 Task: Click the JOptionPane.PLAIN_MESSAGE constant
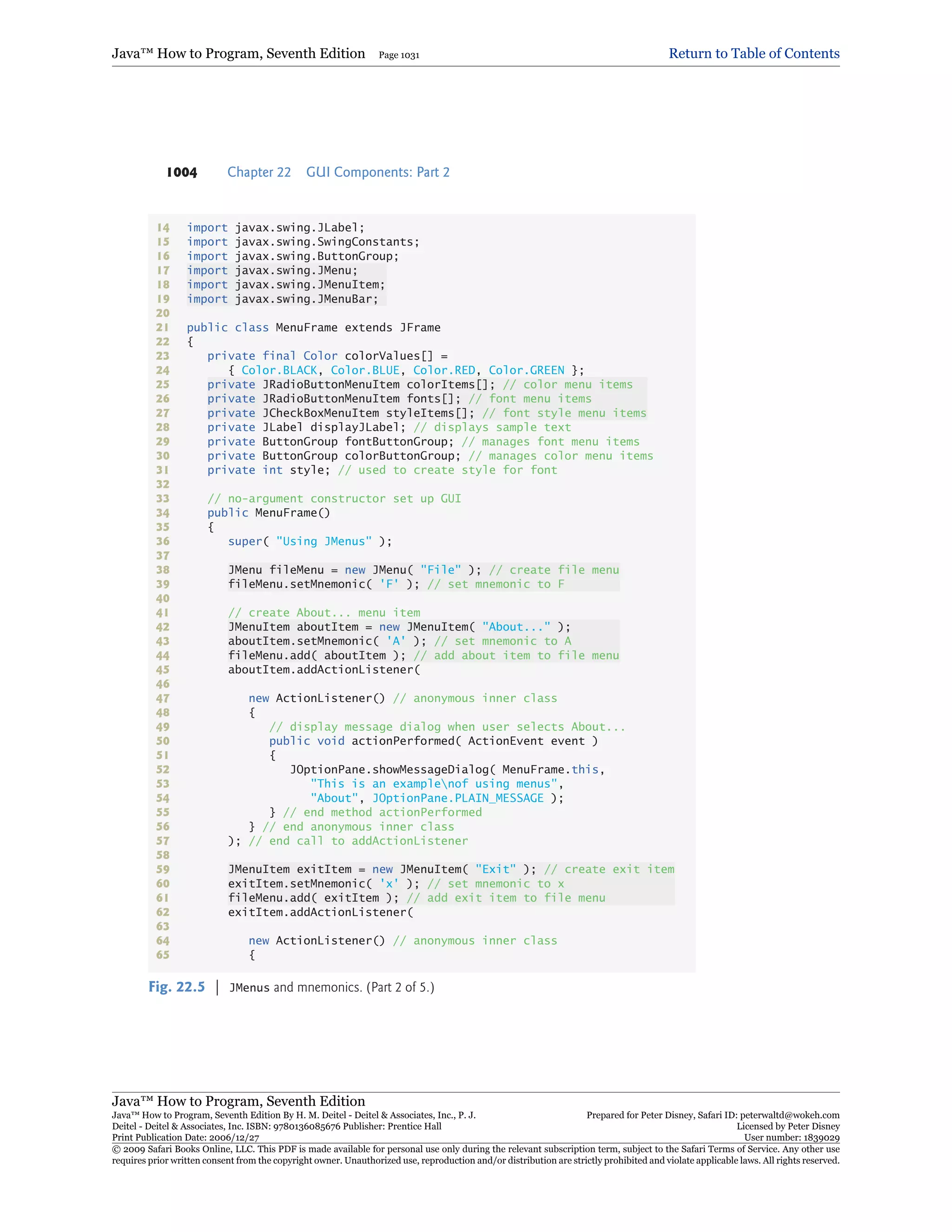click(x=458, y=798)
